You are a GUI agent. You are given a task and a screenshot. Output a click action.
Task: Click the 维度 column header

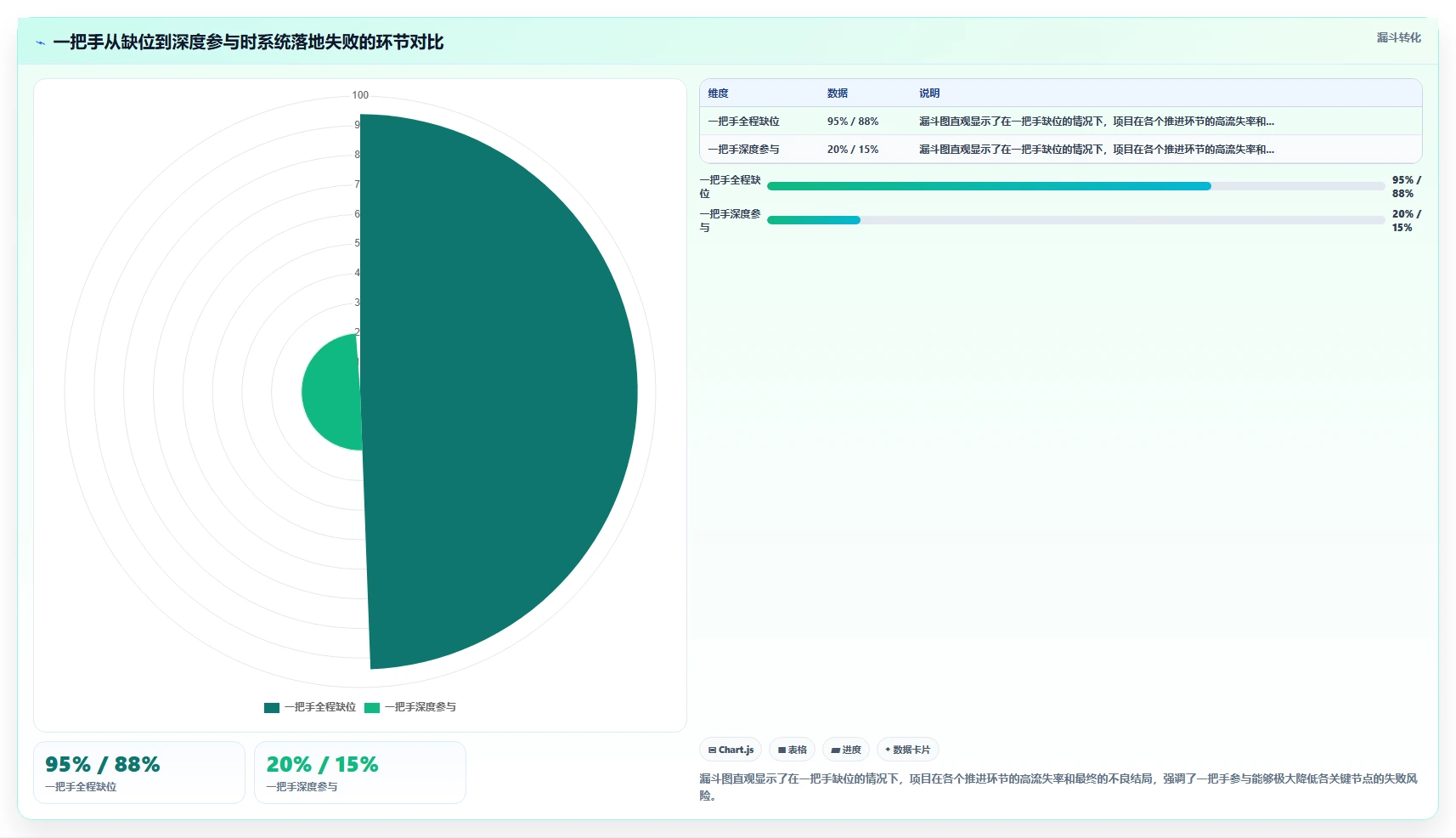[719, 93]
